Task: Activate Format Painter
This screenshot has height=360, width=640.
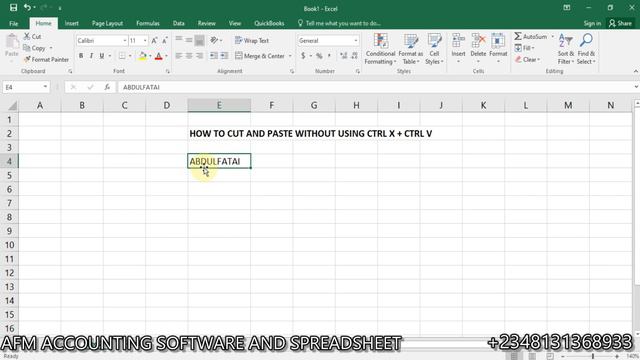Action: [46, 60]
